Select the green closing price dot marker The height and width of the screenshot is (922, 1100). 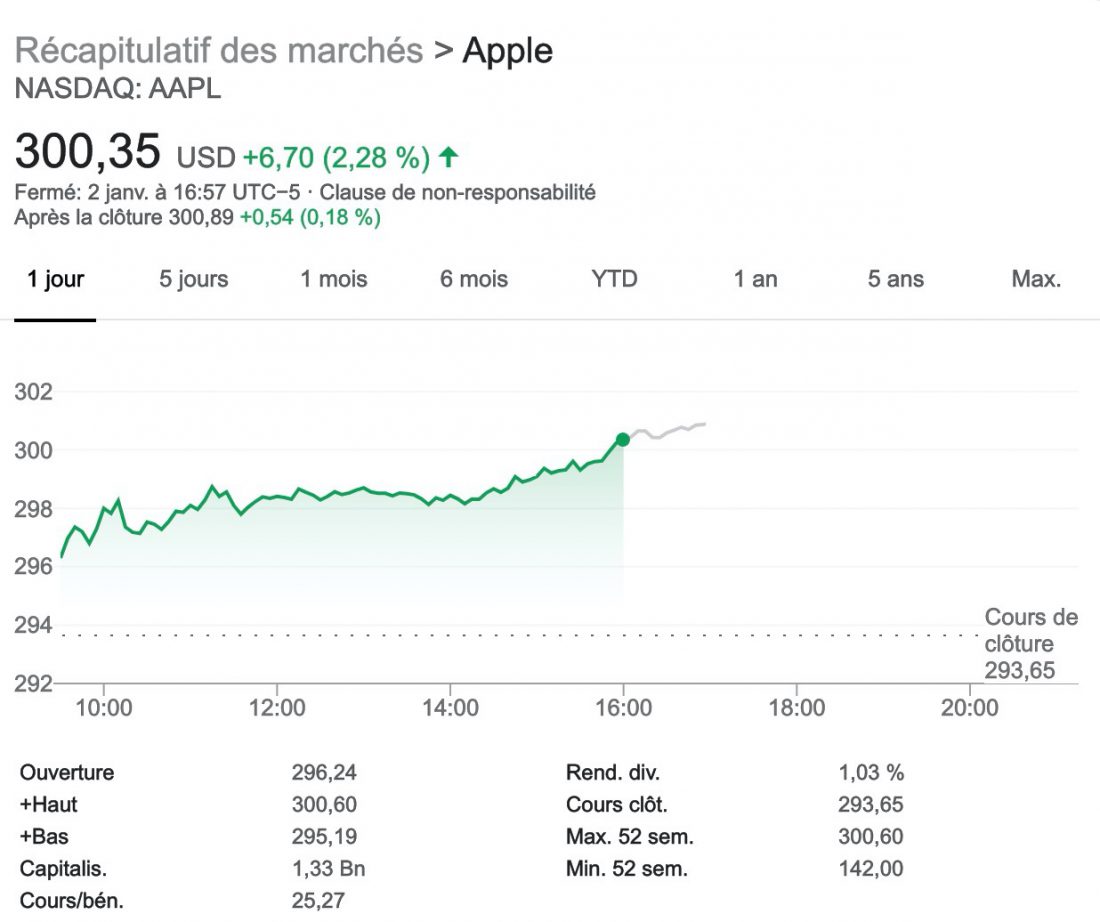pos(623,438)
